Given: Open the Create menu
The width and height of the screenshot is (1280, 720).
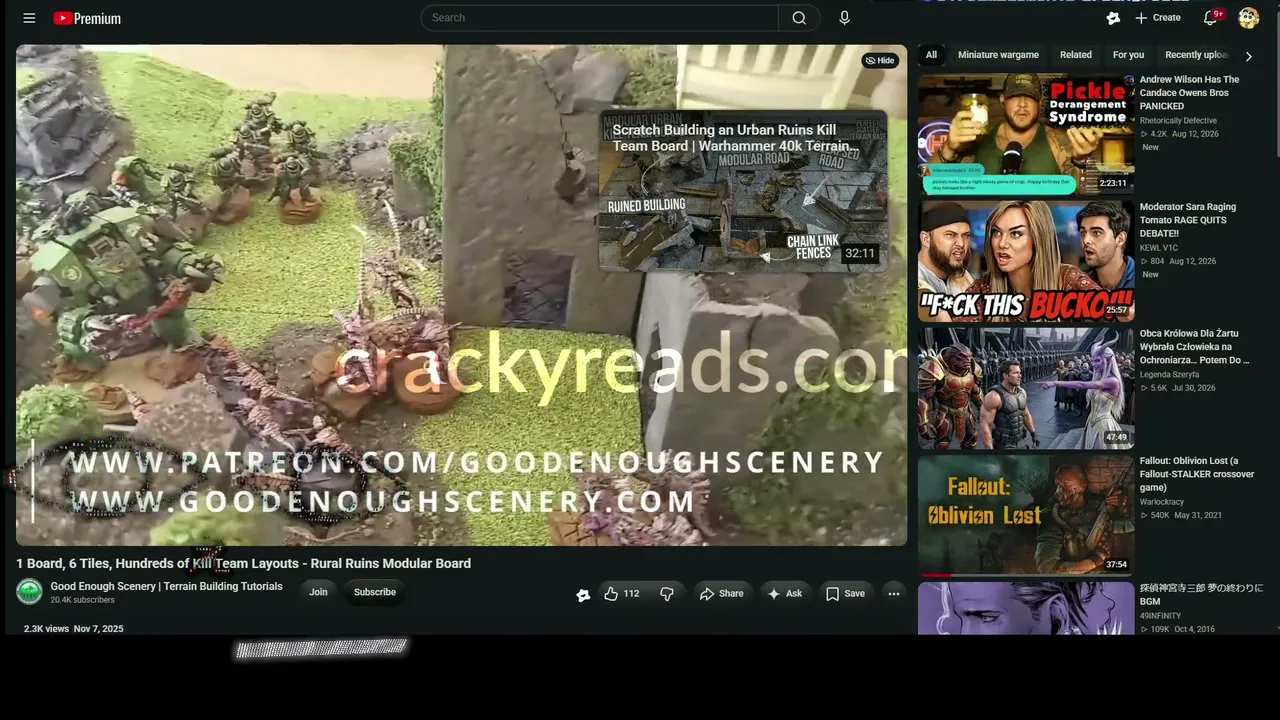Looking at the screenshot, I should (1158, 18).
